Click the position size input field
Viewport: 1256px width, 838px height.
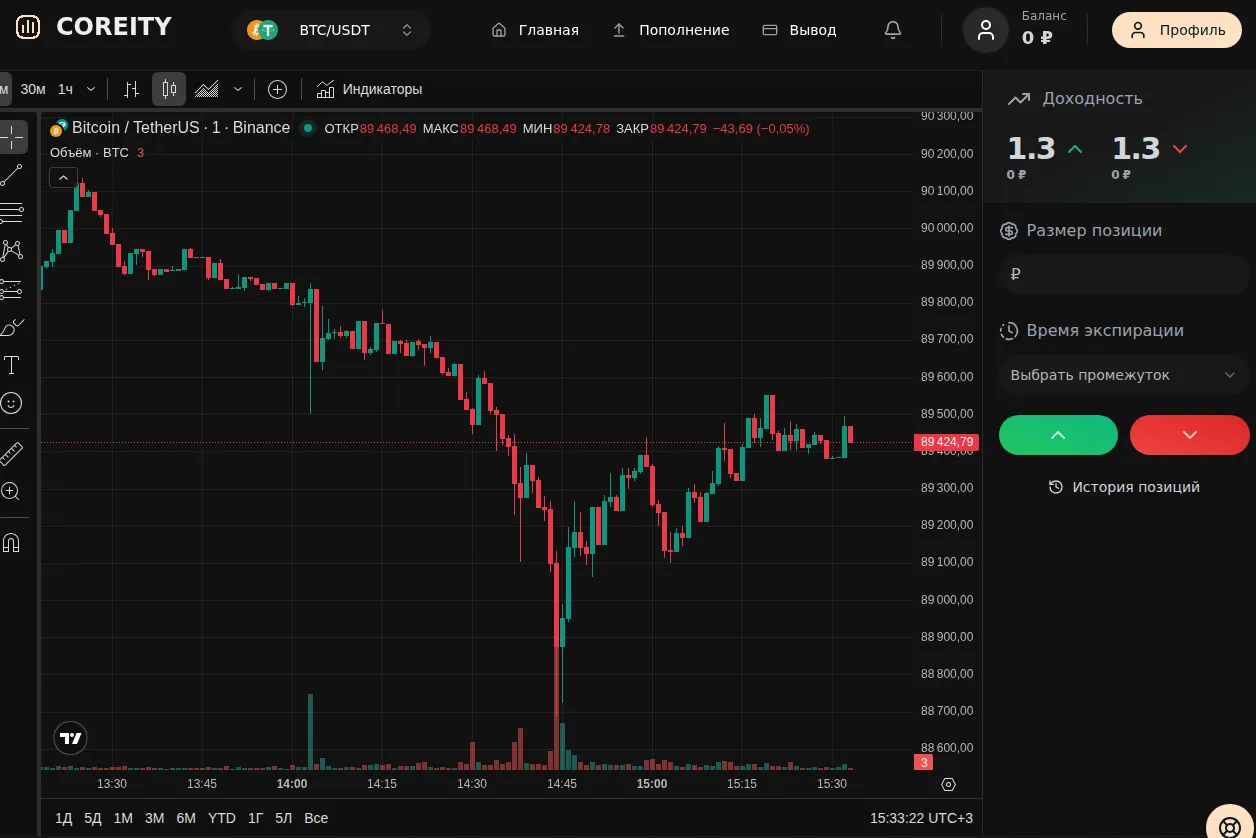(1124, 274)
